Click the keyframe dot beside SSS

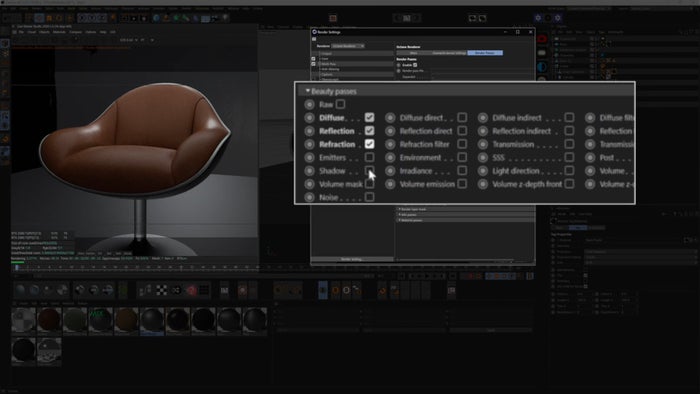click(x=483, y=158)
